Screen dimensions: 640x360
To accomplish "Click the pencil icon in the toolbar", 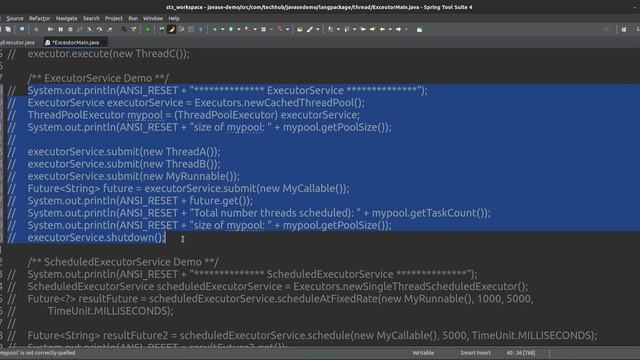I will [x=309, y=29].
